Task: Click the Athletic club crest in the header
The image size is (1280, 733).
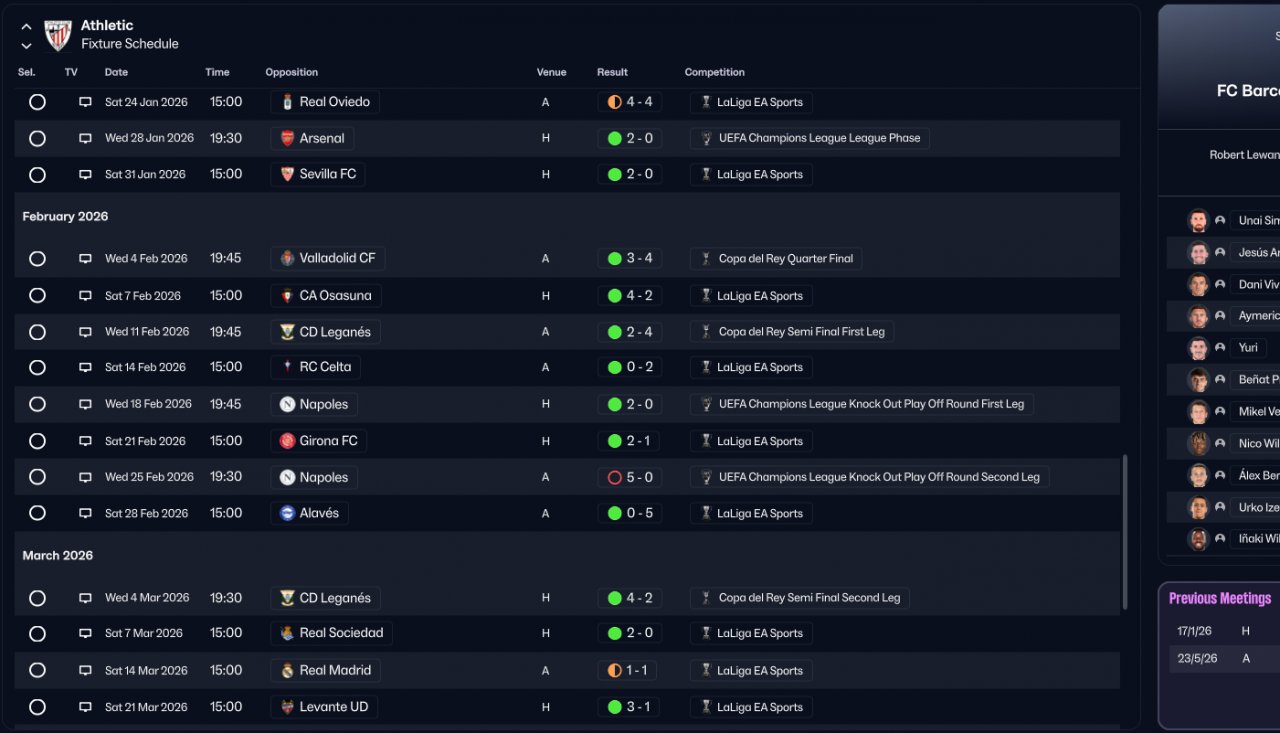Action: tap(58, 35)
